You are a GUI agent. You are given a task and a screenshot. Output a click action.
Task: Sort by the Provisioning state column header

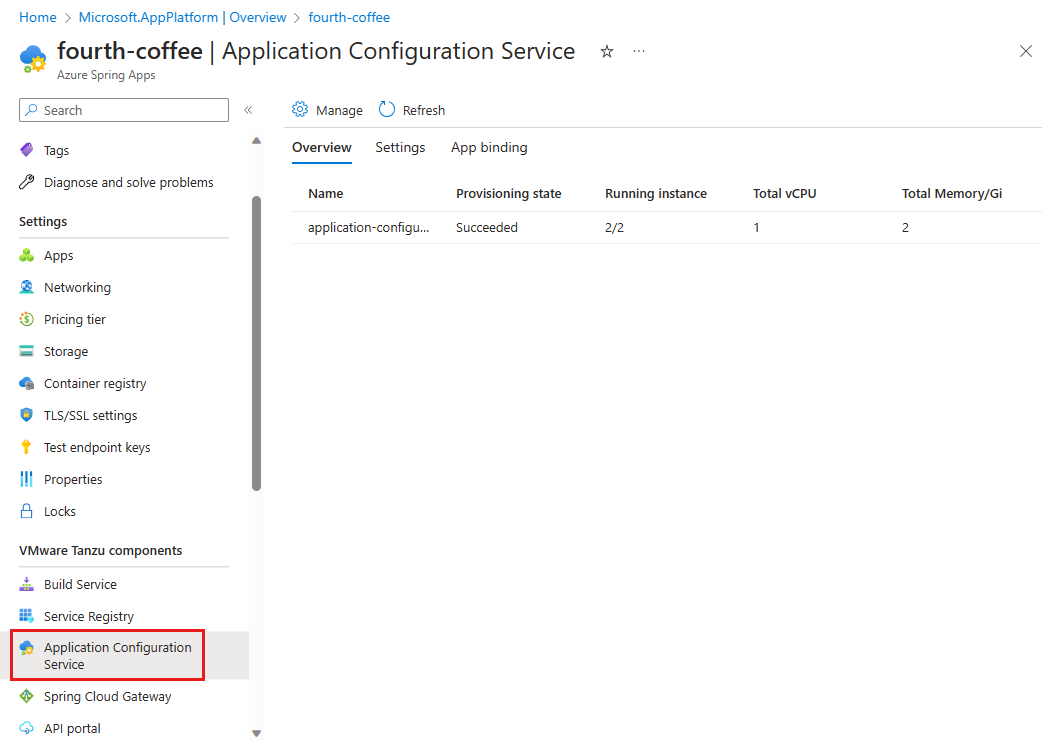tap(508, 194)
